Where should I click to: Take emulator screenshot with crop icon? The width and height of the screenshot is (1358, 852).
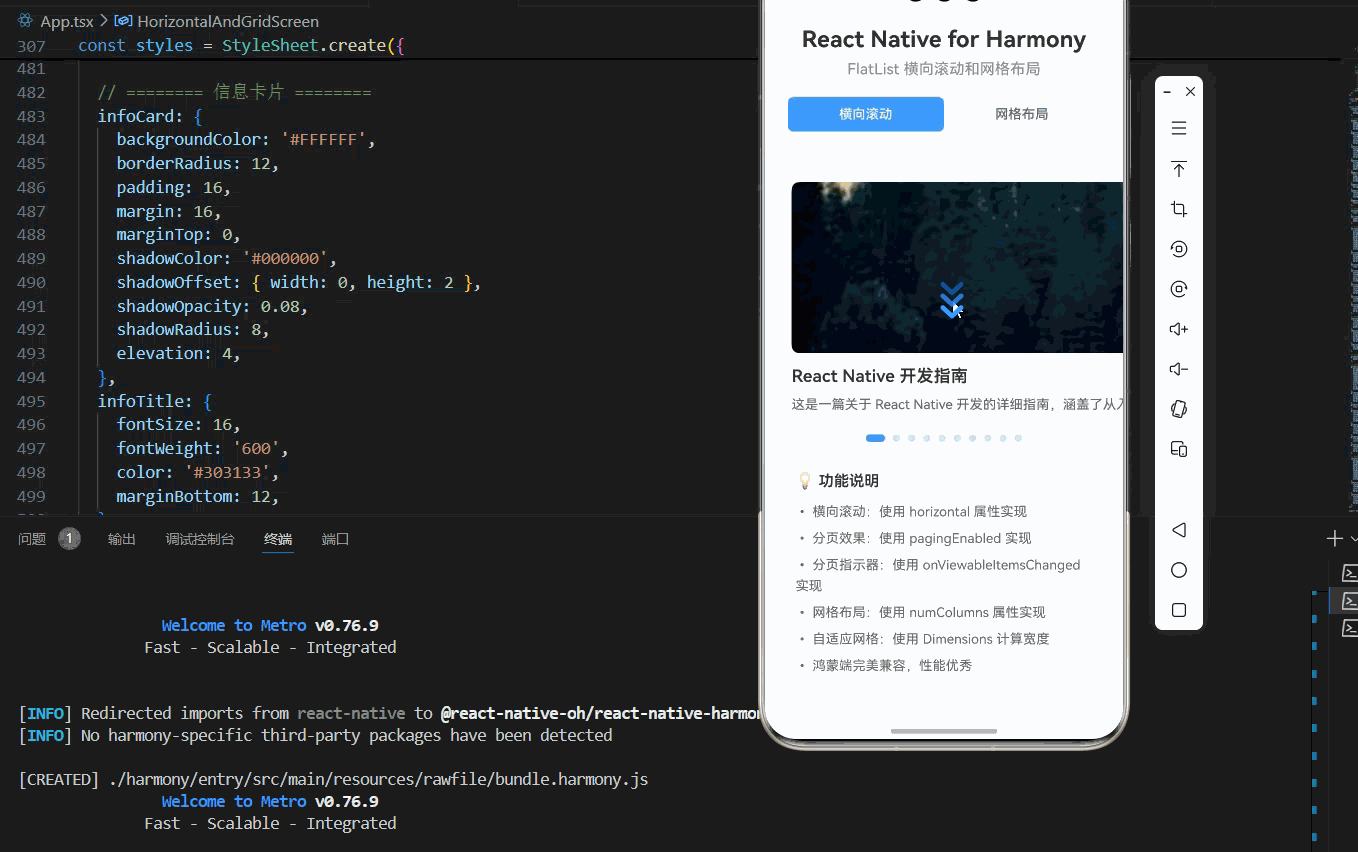[1179, 209]
